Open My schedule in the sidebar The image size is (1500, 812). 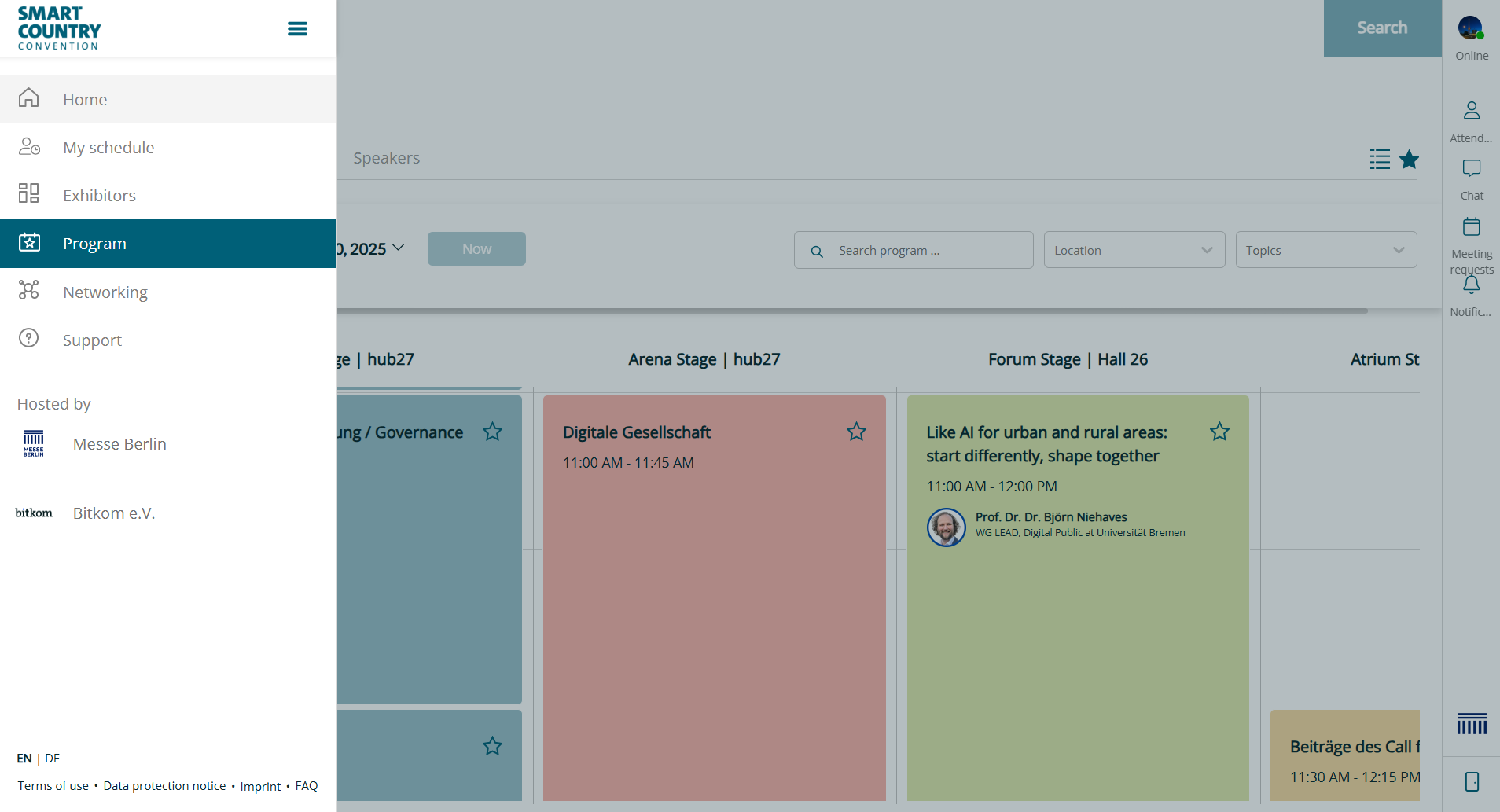(x=168, y=148)
